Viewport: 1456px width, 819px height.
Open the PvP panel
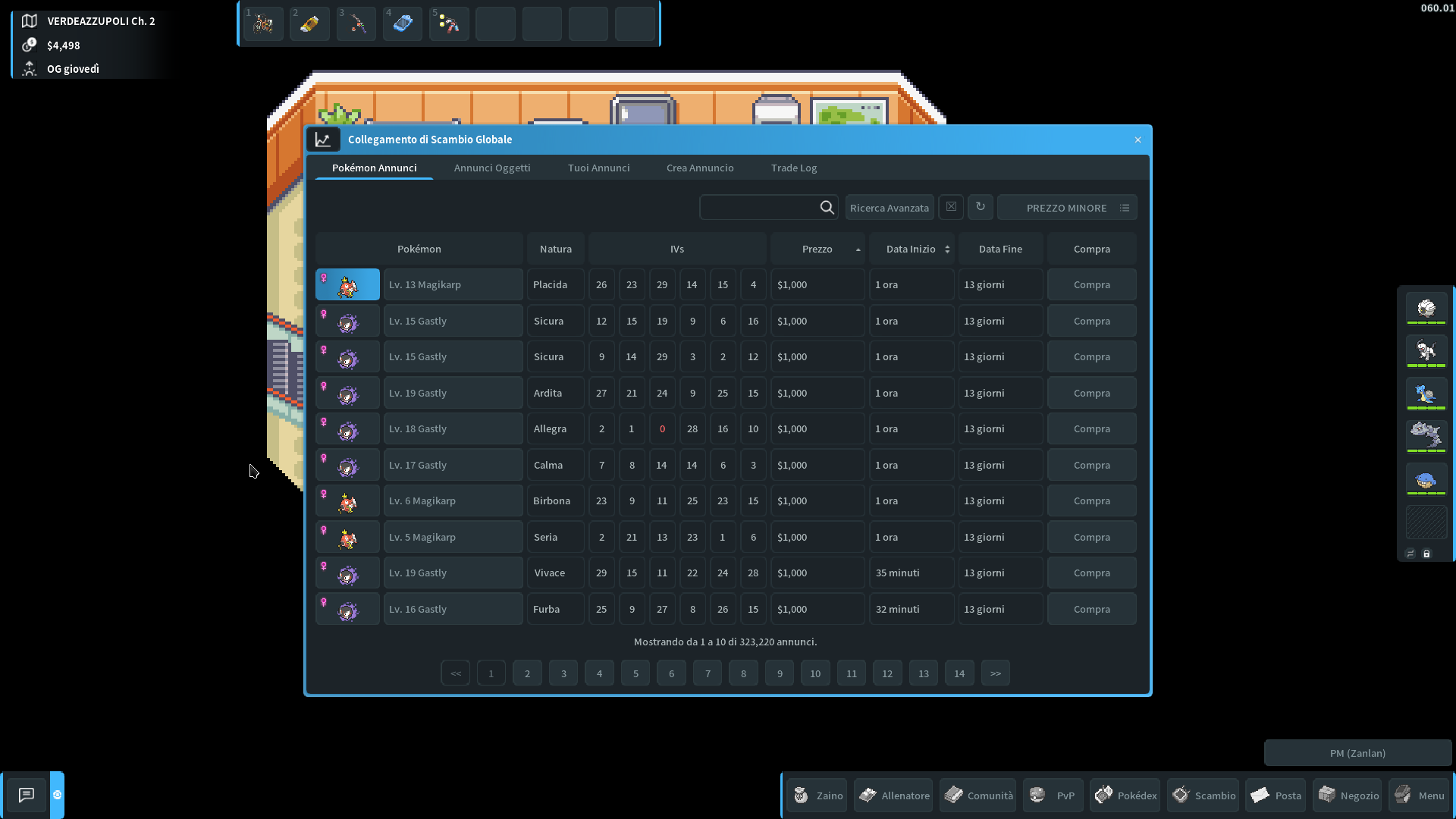tap(1053, 795)
